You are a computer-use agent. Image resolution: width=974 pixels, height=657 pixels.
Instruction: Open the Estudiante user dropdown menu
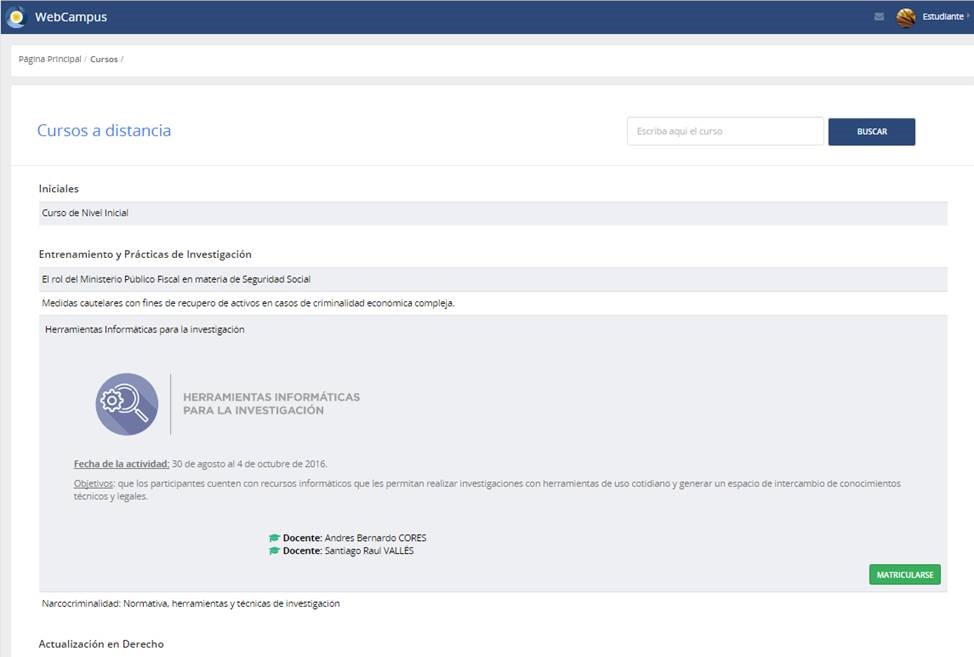(943, 17)
